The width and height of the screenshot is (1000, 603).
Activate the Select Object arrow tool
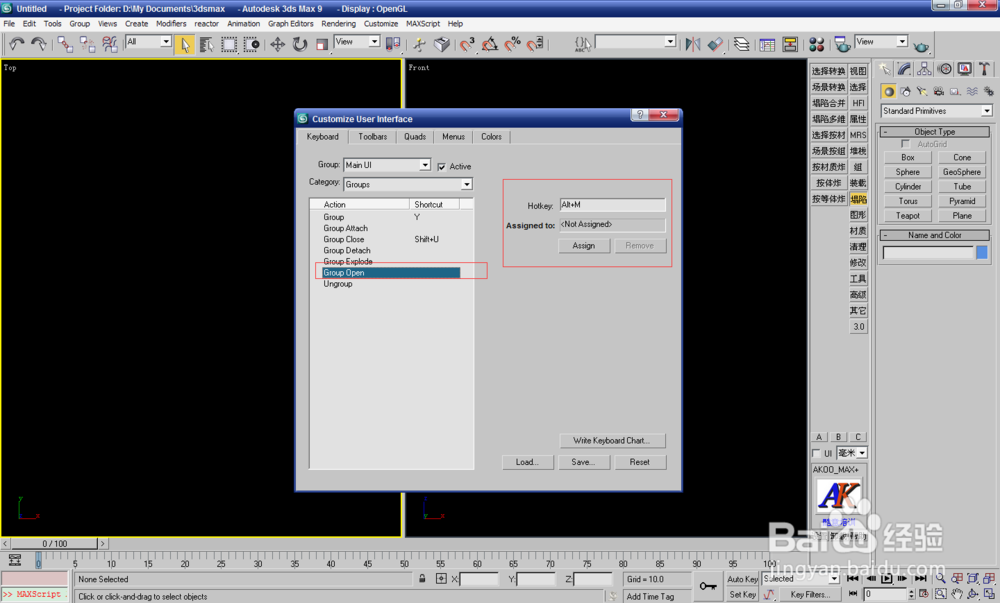pos(184,44)
